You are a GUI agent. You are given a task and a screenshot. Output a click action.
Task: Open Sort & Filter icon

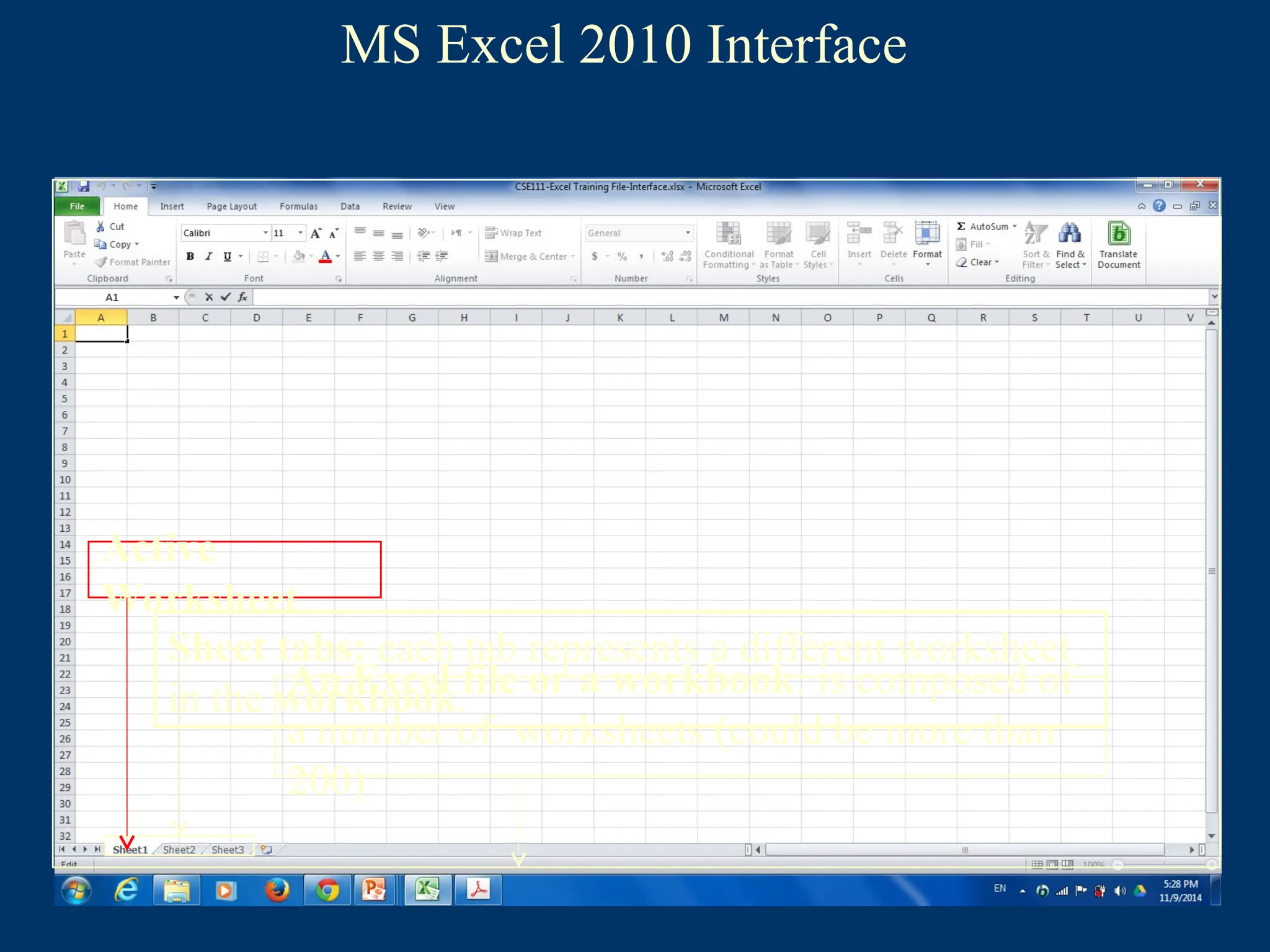(x=1036, y=234)
